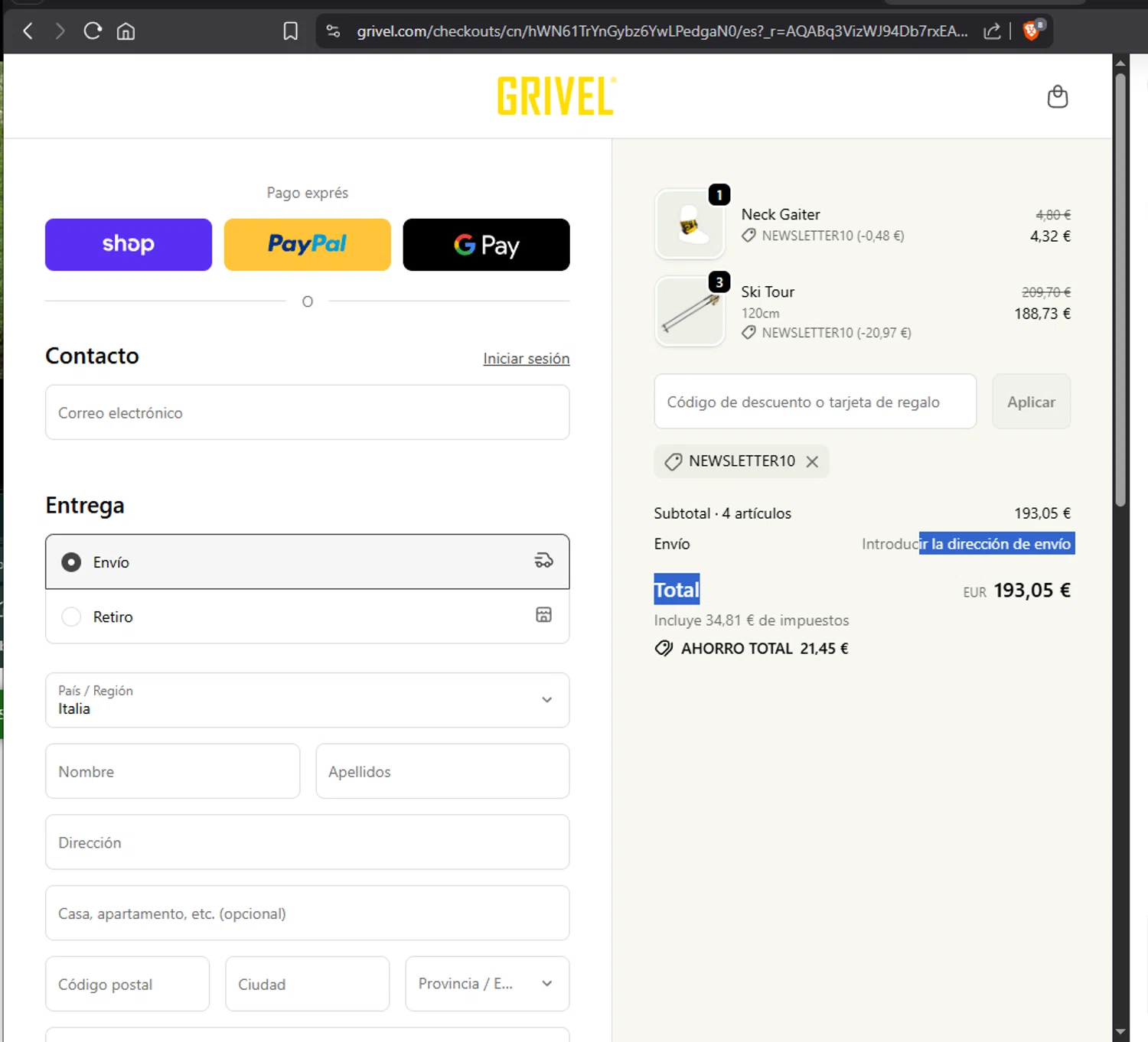Click the Subtotal amount 193,05 €

click(x=1042, y=513)
